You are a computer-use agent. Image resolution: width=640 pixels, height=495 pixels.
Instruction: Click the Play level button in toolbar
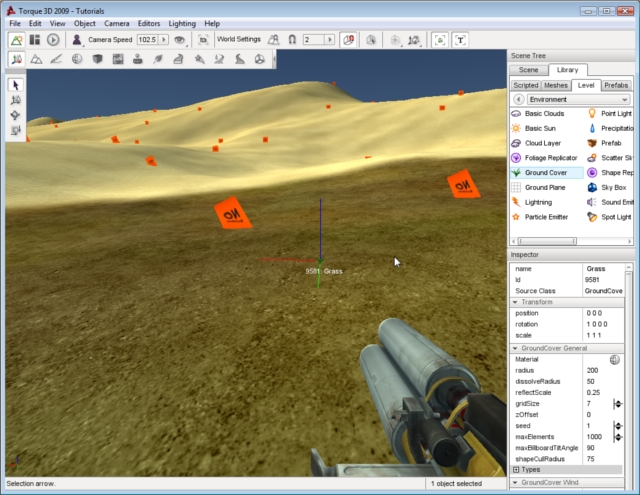pyautogui.click(x=53, y=40)
